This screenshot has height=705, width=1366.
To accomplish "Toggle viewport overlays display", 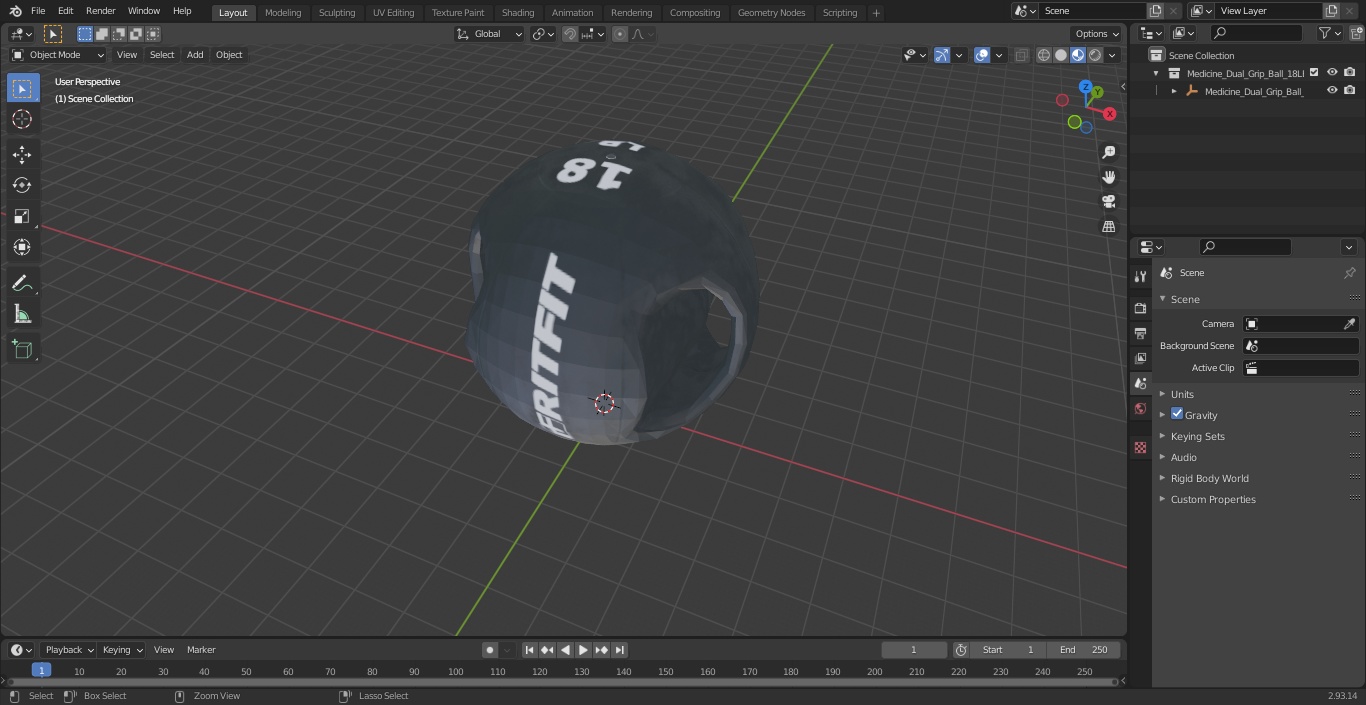I will (x=982, y=55).
